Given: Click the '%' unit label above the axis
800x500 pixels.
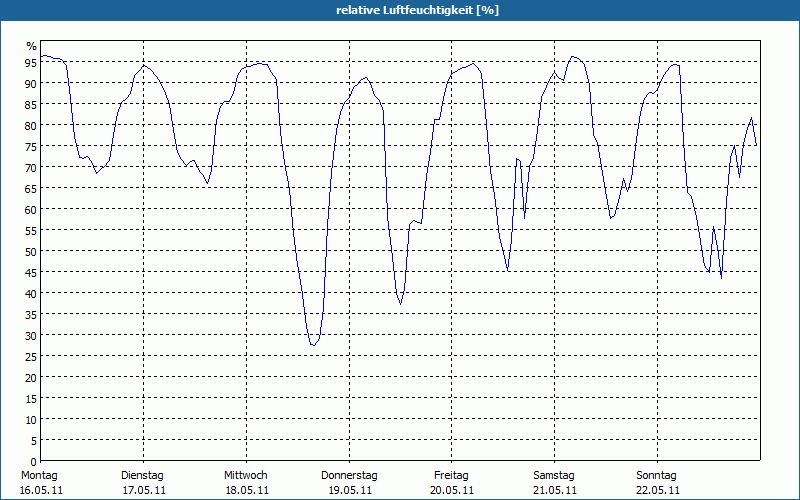Looking at the screenshot, I should click(32, 46).
